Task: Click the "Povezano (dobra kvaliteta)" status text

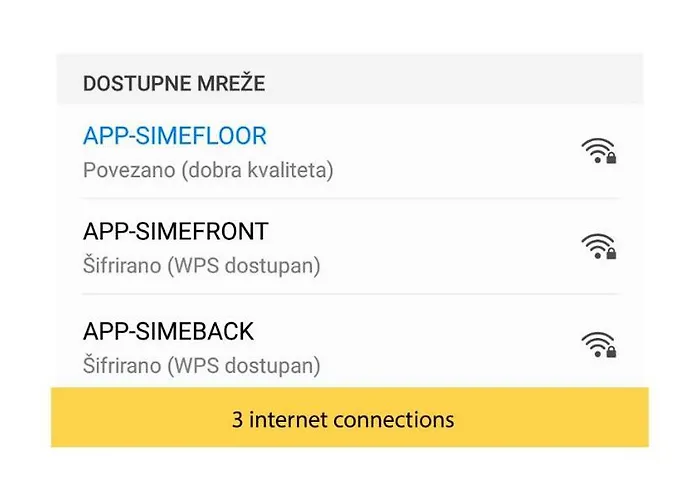Action: [x=208, y=170]
